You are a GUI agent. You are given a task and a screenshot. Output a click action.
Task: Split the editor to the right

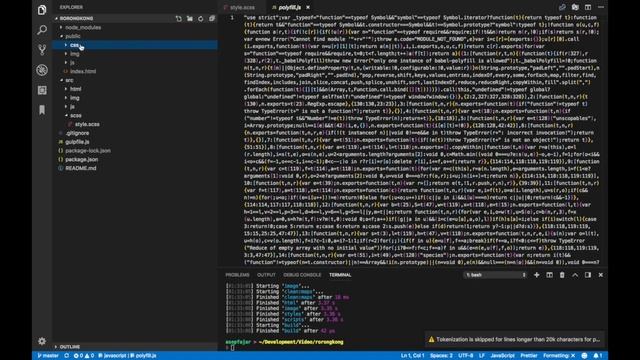[588, 7]
